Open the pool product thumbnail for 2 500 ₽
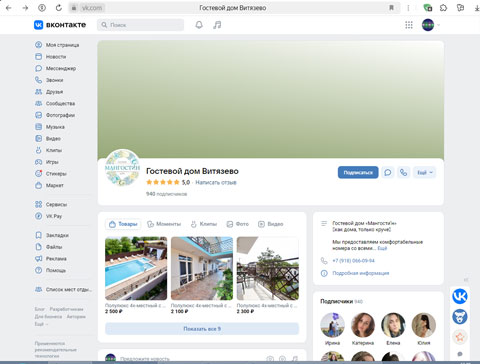The width and height of the screenshot is (480, 364). 136,268
